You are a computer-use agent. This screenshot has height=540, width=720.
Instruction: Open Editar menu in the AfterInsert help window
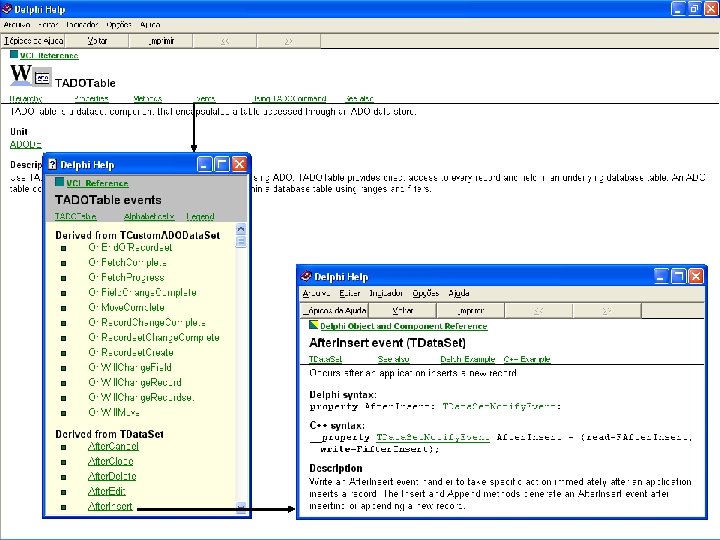(x=349, y=293)
